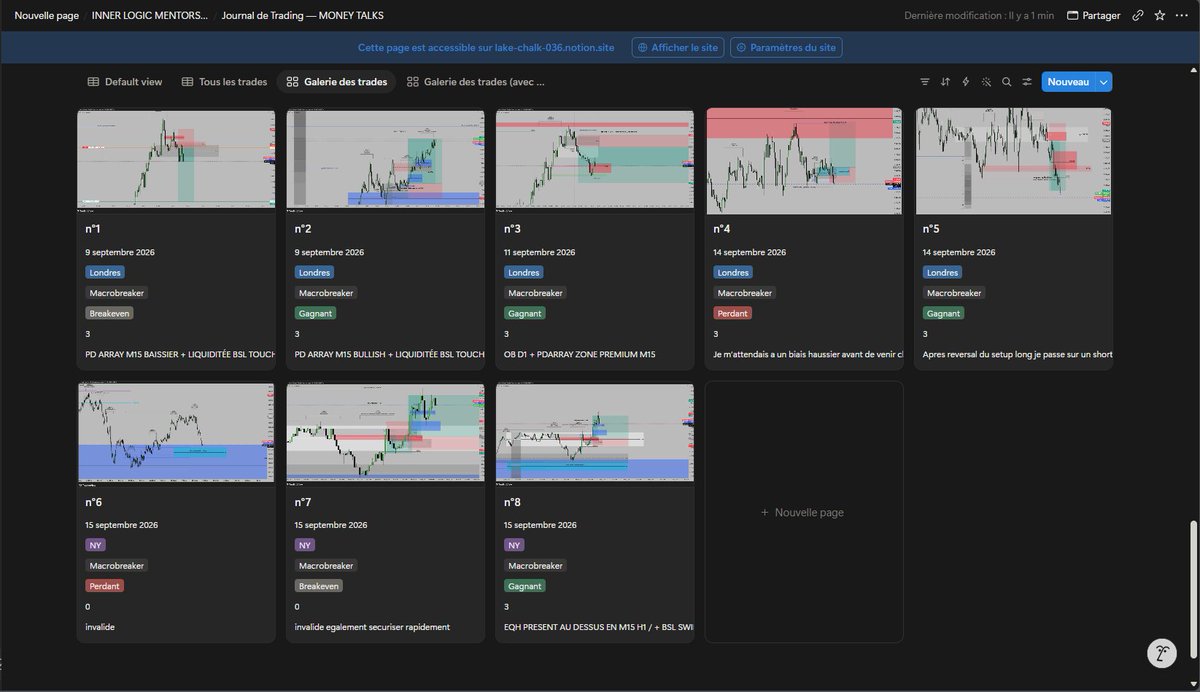Click the Macrobreaker tag on card n°8
Screen dimensions: 1200x692
[x=534, y=566]
